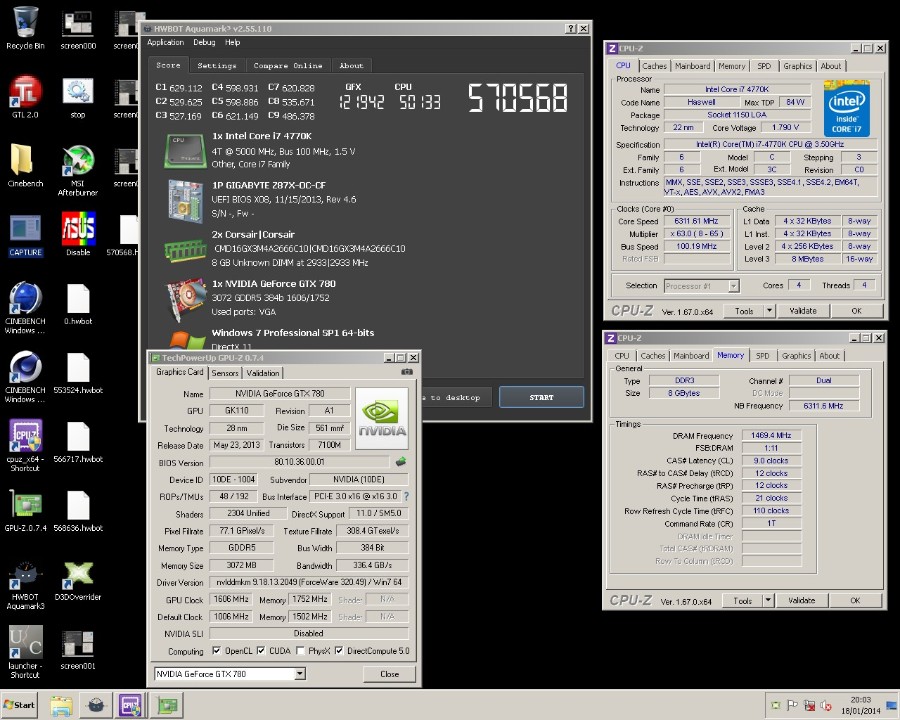The height and width of the screenshot is (720, 900).
Task: Launch the GTL 2.0 desktop shortcut
Action: coord(25,96)
